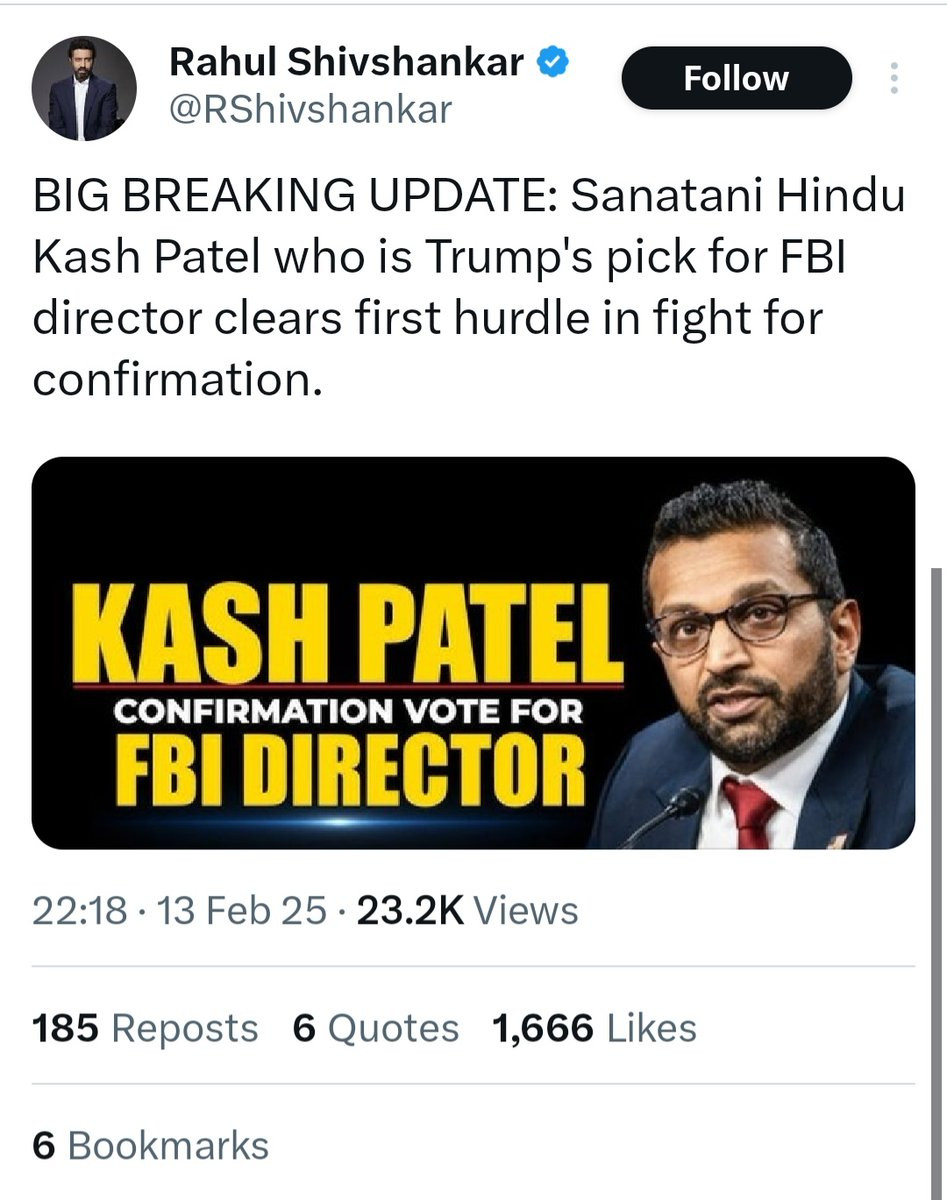
Task: Click the man's eyeglasses in the photo
Action: [740, 624]
